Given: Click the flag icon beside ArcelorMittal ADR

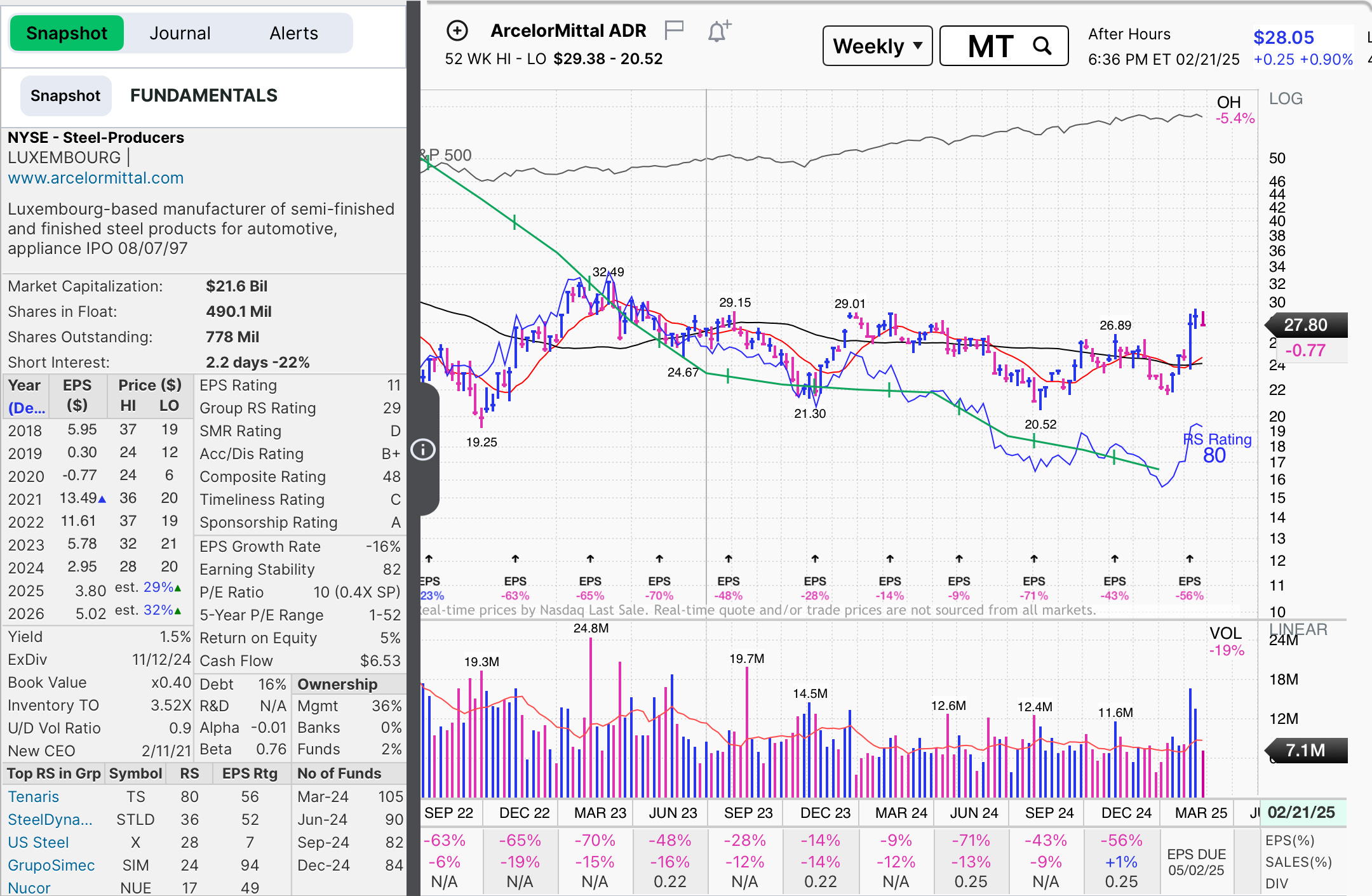Looking at the screenshot, I should point(673,30).
